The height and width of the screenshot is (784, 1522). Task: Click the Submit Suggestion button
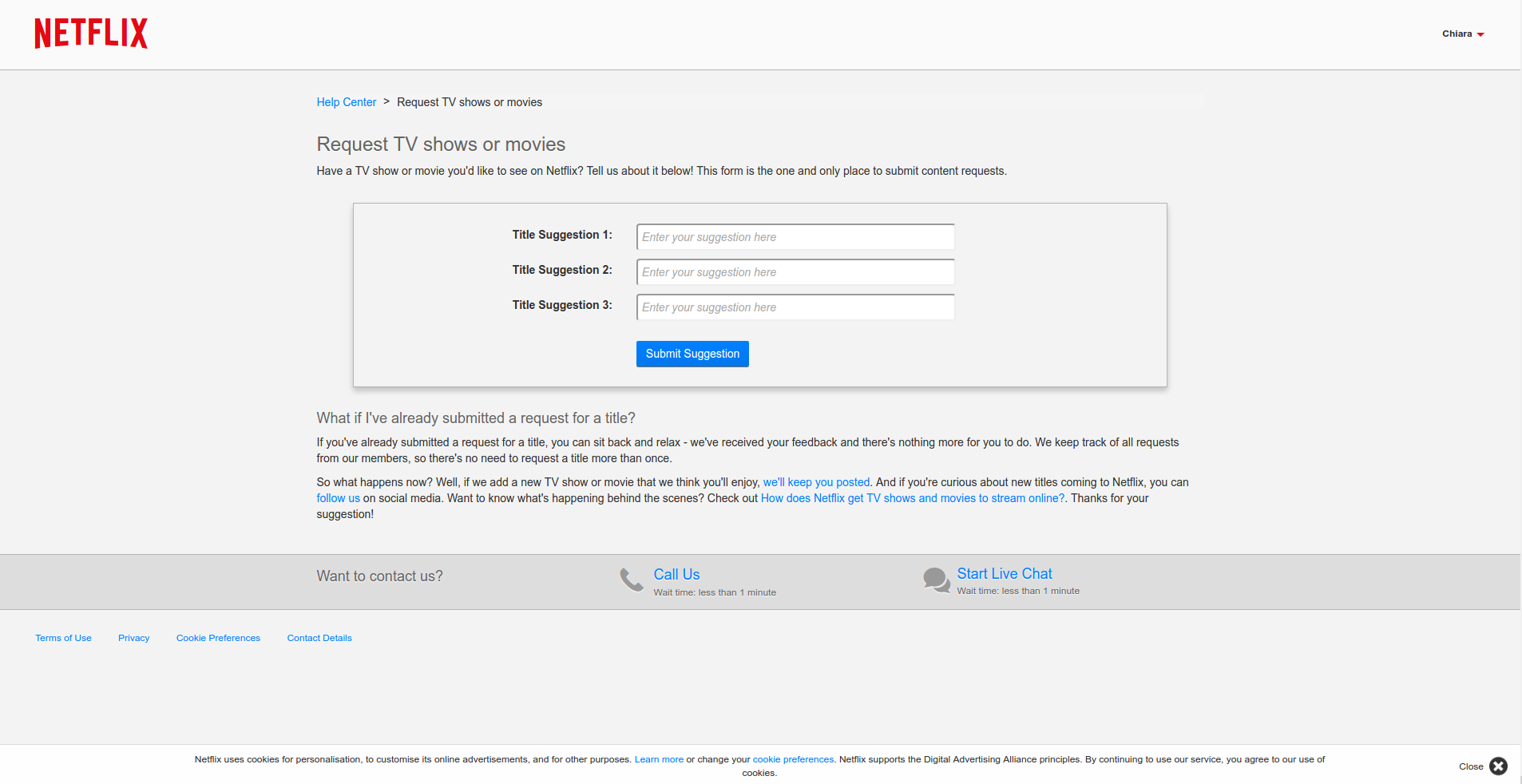[692, 354]
